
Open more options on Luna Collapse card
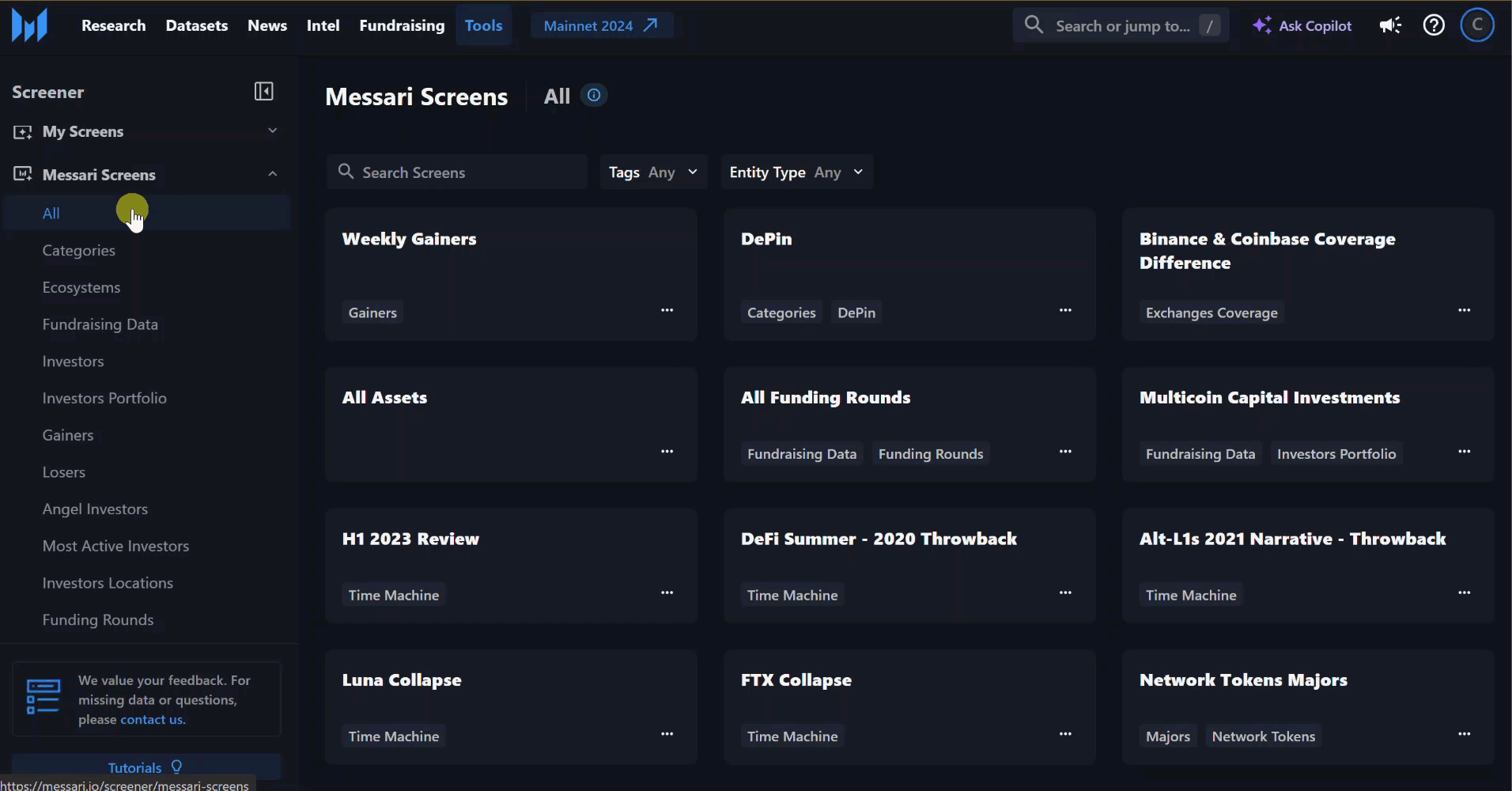(667, 734)
